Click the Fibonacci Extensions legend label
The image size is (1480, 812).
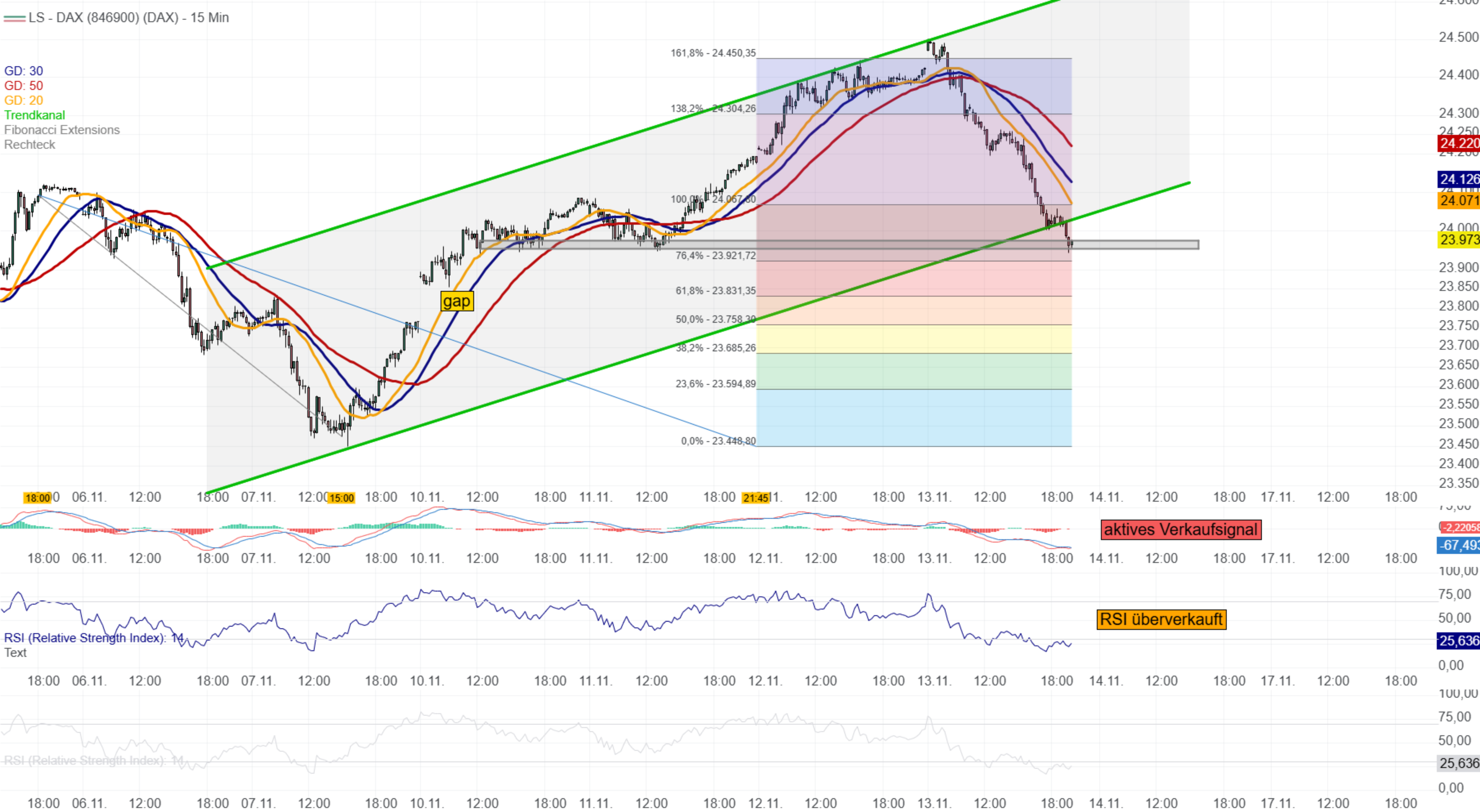[62, 130]
